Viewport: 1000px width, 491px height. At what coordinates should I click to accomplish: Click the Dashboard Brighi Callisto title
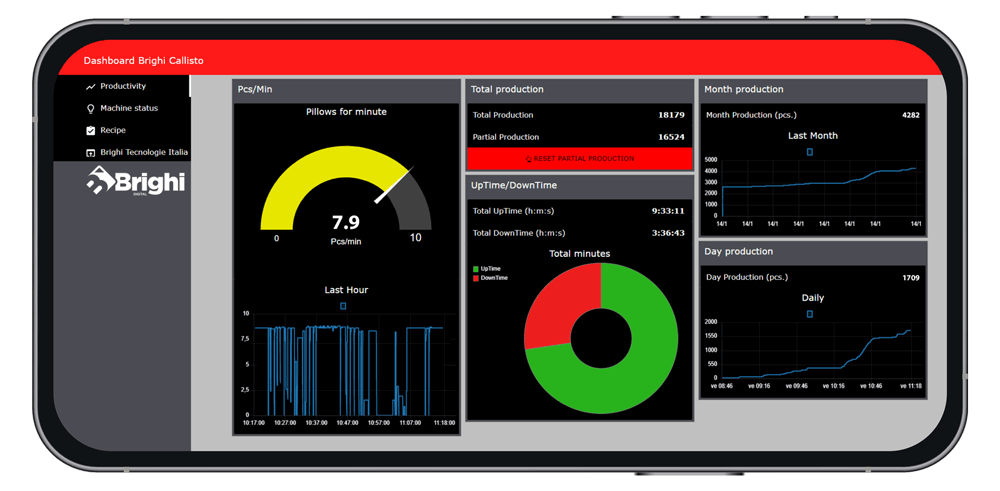[x=143, y=61]
